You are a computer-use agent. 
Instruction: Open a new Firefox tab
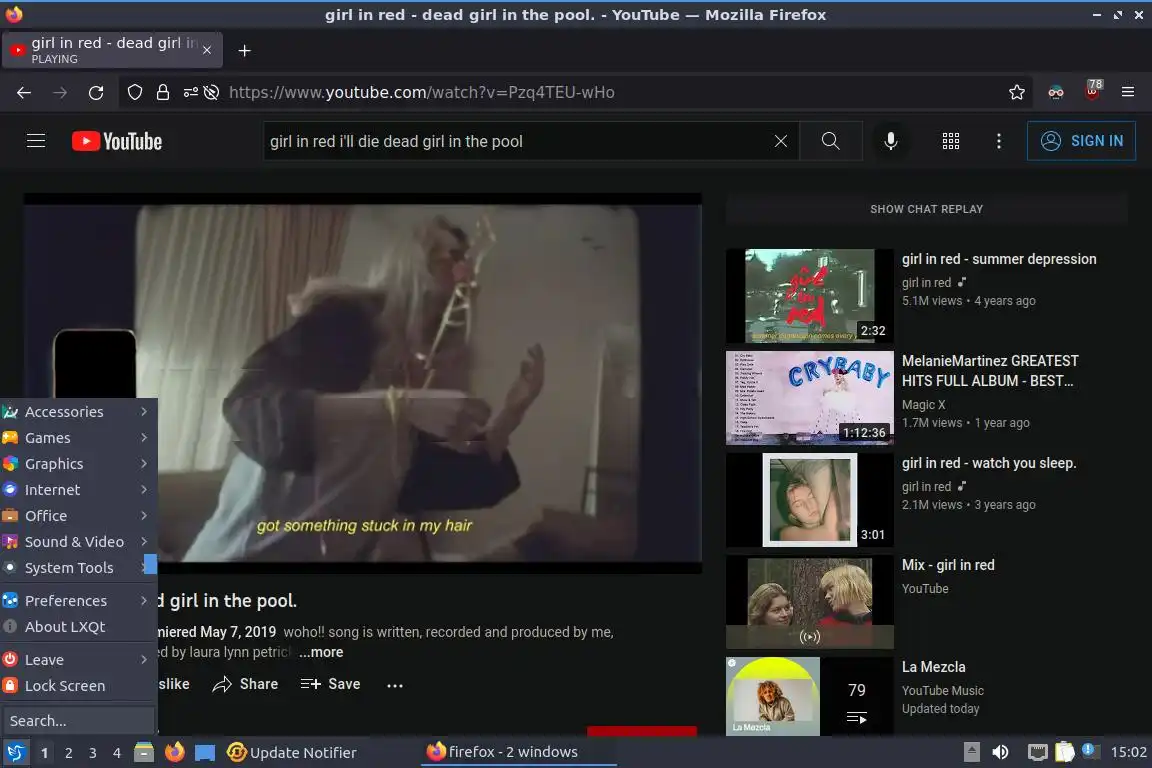[x=245, y=51]
